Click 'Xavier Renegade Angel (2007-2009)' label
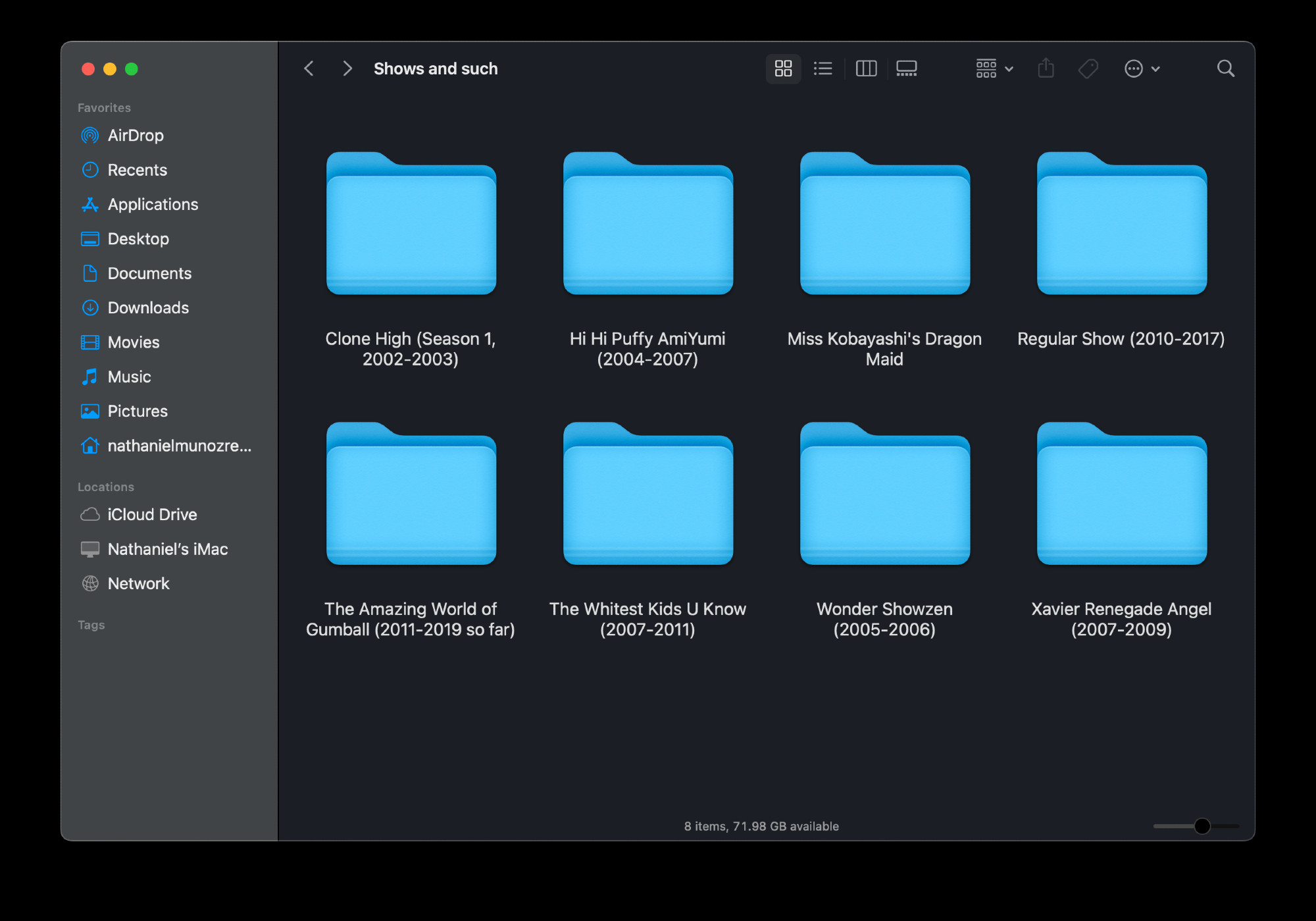1316x921 pixels. [x=1121, y=619]
